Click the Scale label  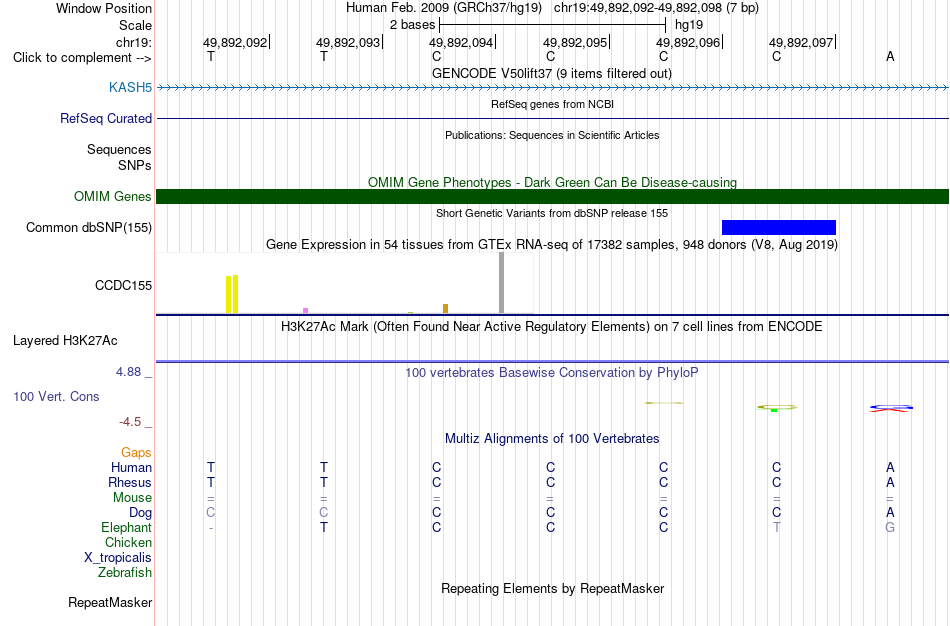(135, 25)
